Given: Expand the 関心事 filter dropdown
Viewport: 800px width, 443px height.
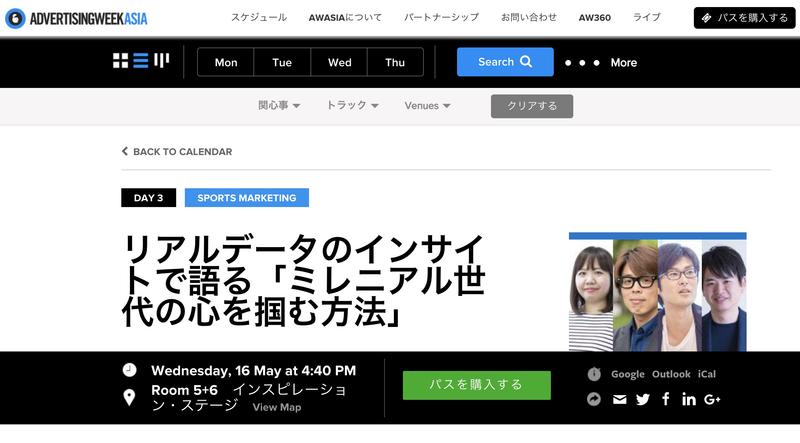Looking at the screenshot, I should (x=279, y=106).
